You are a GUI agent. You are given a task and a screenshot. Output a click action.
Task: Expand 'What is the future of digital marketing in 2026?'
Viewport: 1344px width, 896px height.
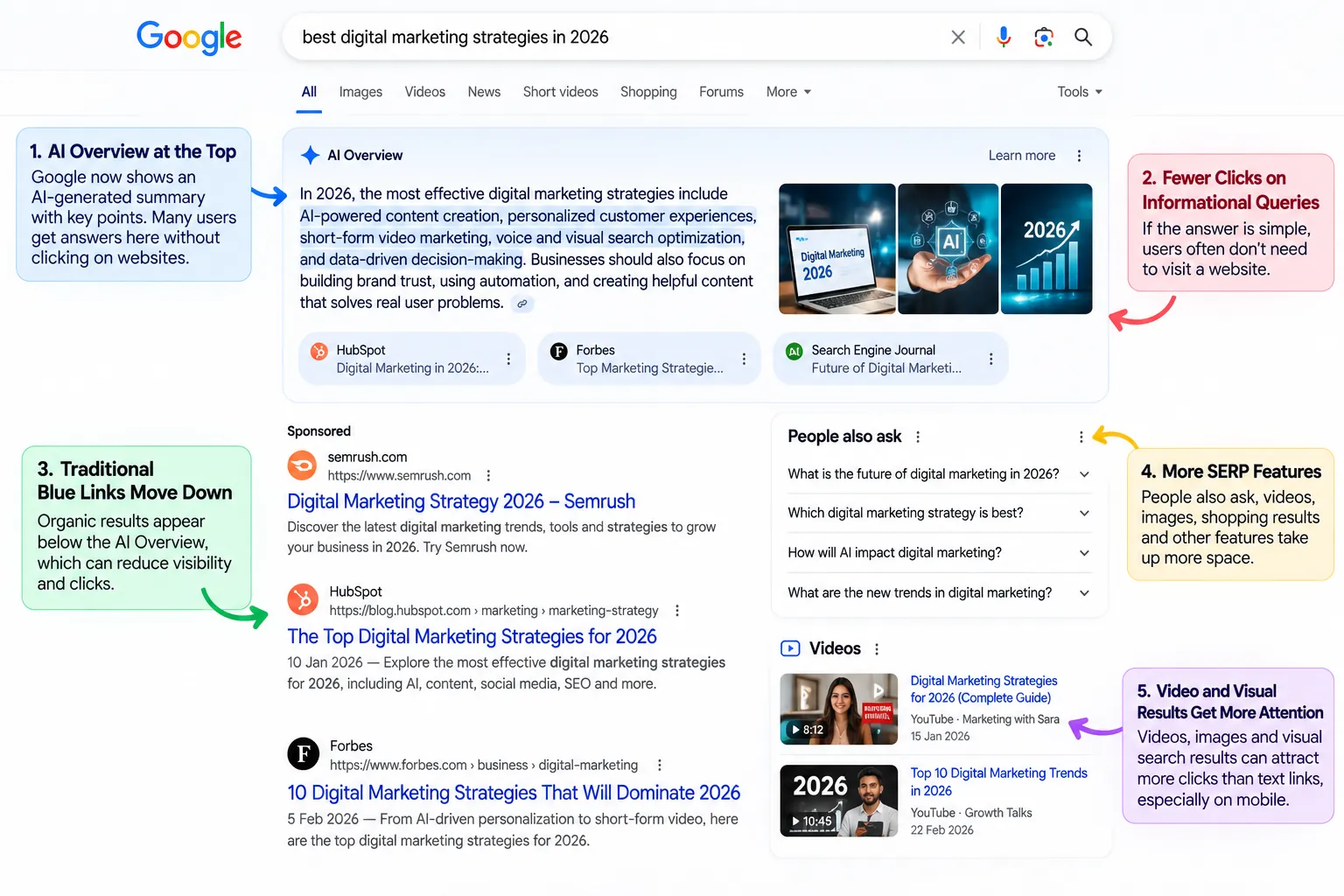click(x=939, y=474)
